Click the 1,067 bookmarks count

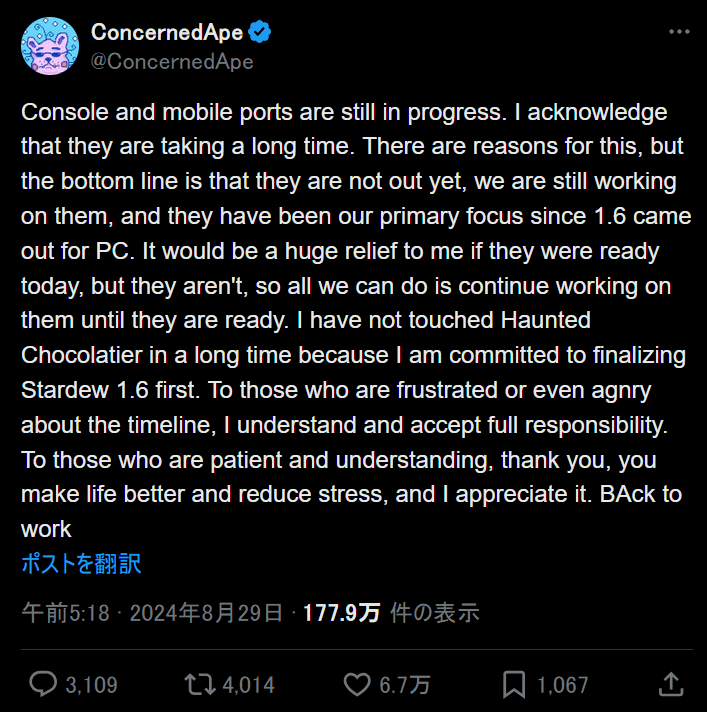pos(562,685)
